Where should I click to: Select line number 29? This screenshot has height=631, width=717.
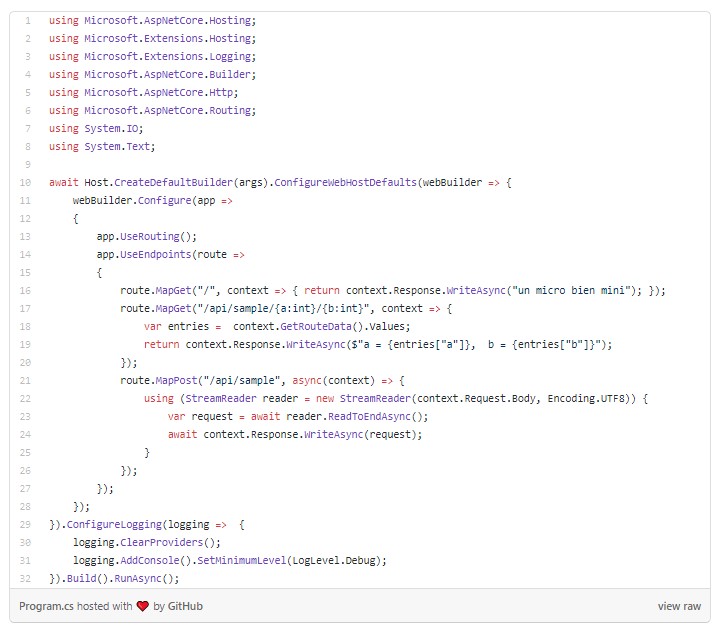tap(25, 525)
